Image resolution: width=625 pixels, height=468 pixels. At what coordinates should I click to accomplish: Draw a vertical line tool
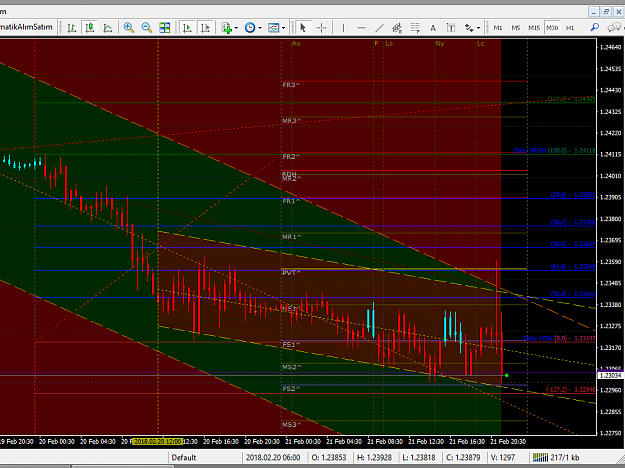click(343, 28)
